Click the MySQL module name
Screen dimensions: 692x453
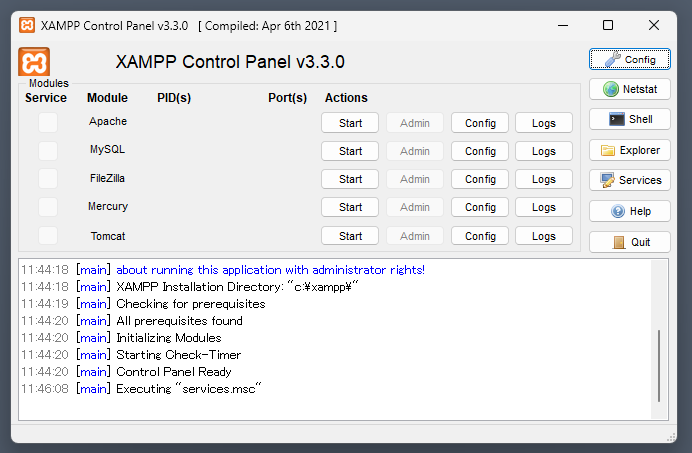(x=107, y=149)
